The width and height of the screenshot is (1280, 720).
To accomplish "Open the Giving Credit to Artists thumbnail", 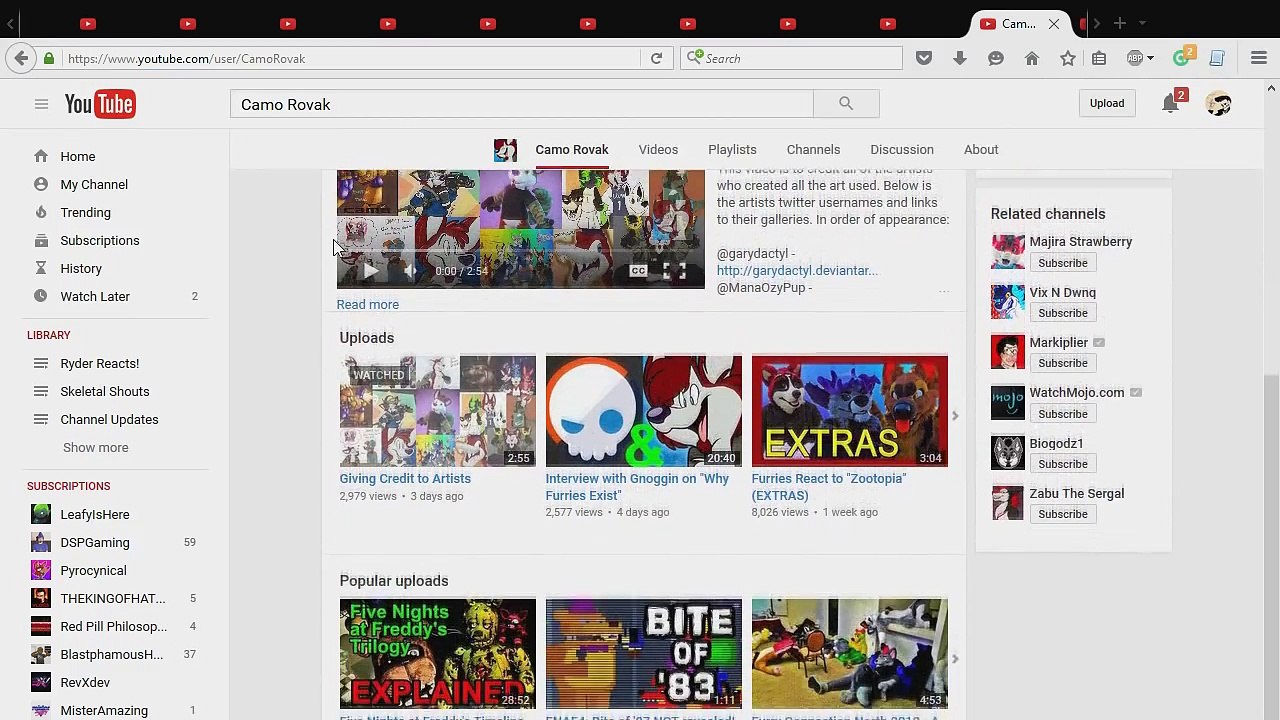I will click(x=438, y=411).
